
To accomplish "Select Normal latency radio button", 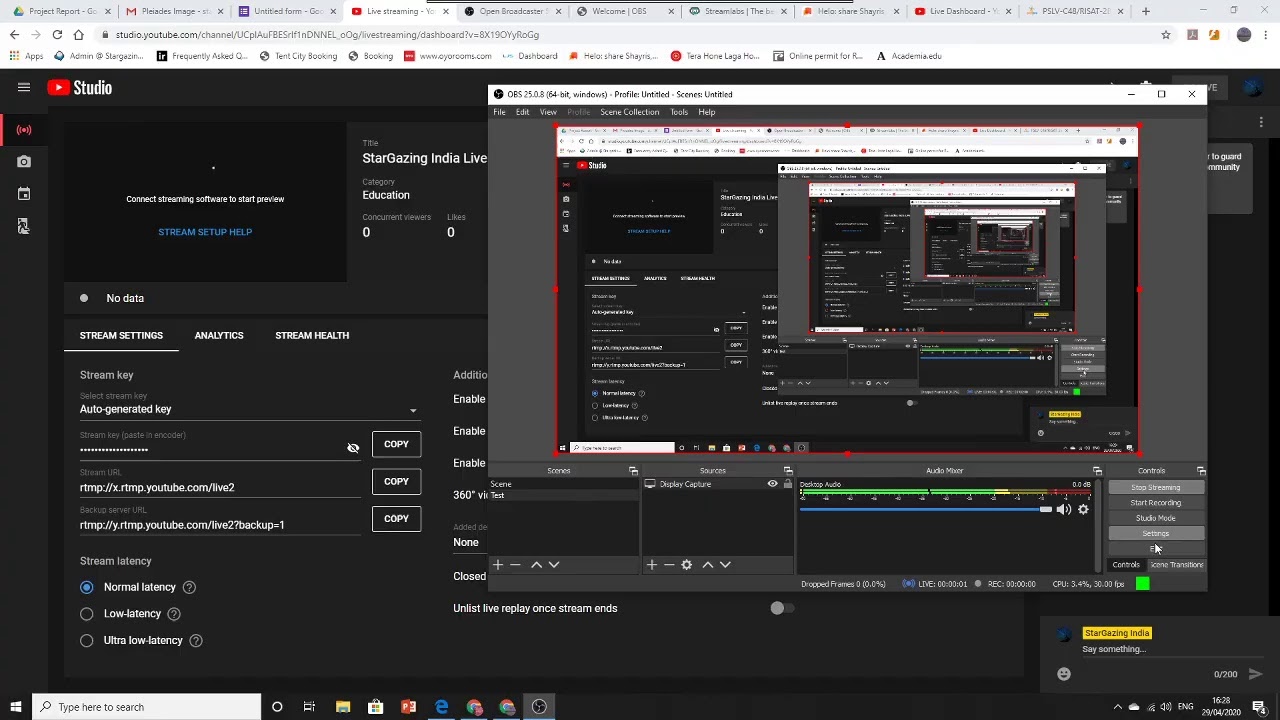I will pyautogui.click(x=87, y=587).
